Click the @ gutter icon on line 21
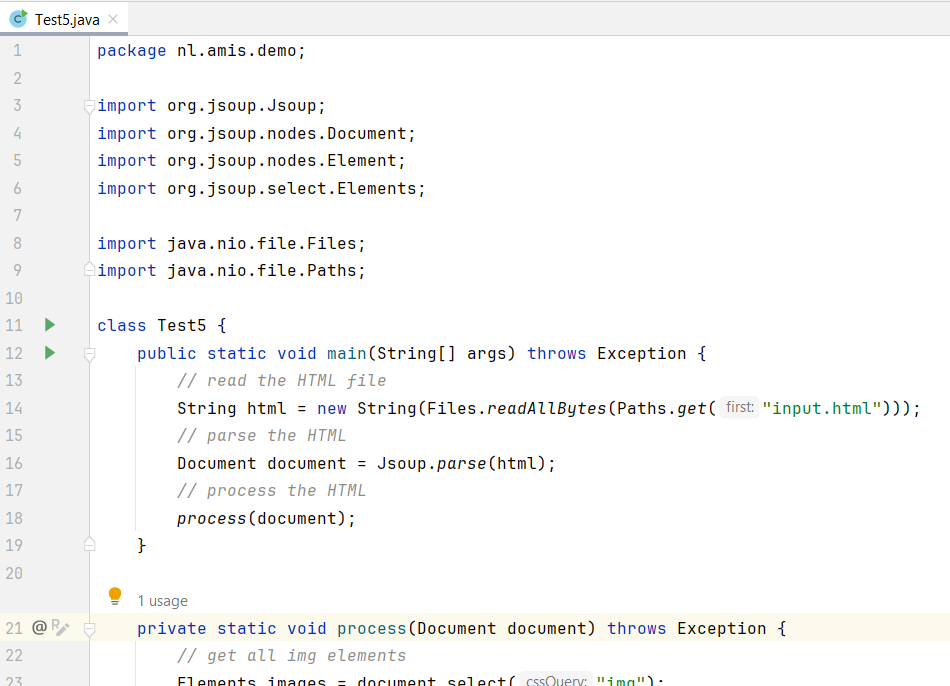The width and height of the screenshot is (950, 686). tap(39, 628)
